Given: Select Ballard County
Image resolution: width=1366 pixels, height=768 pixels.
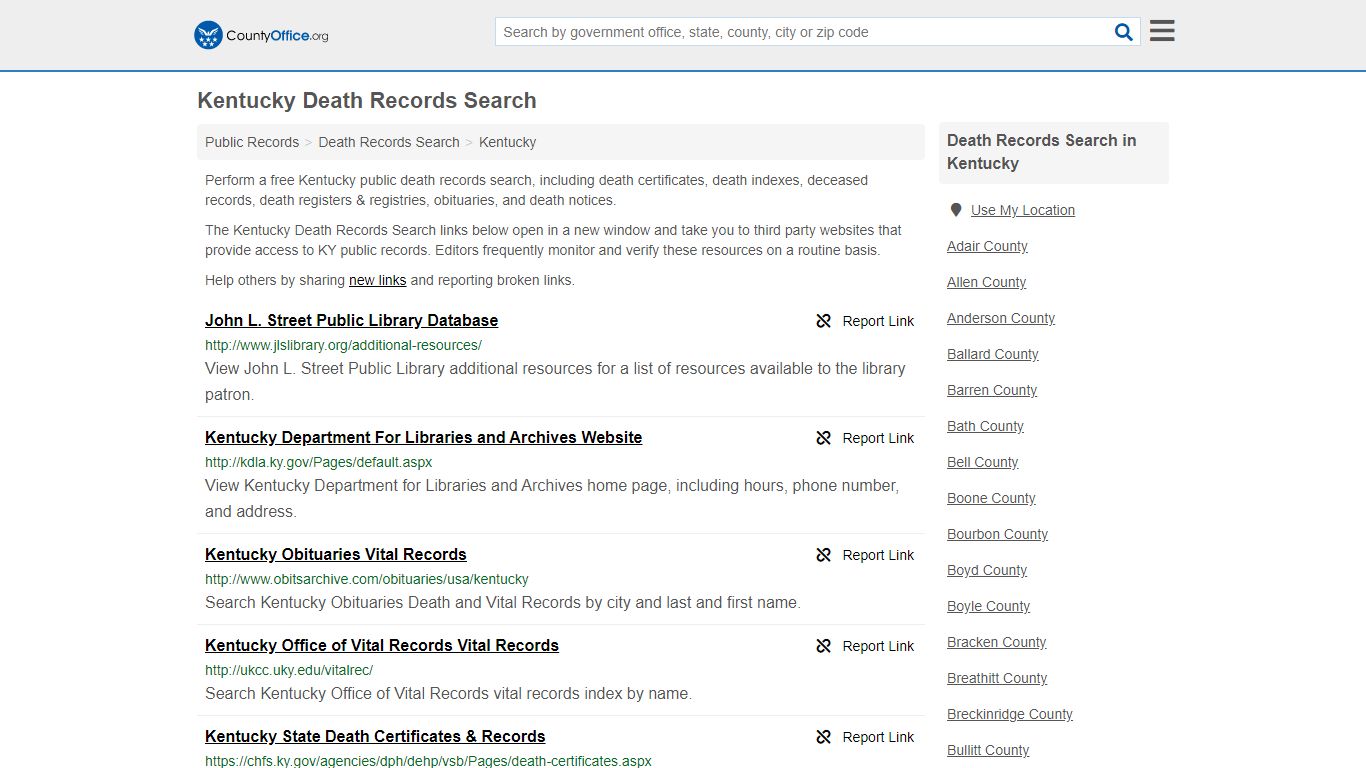Looking at the screenshot, I should coord(992,354).
